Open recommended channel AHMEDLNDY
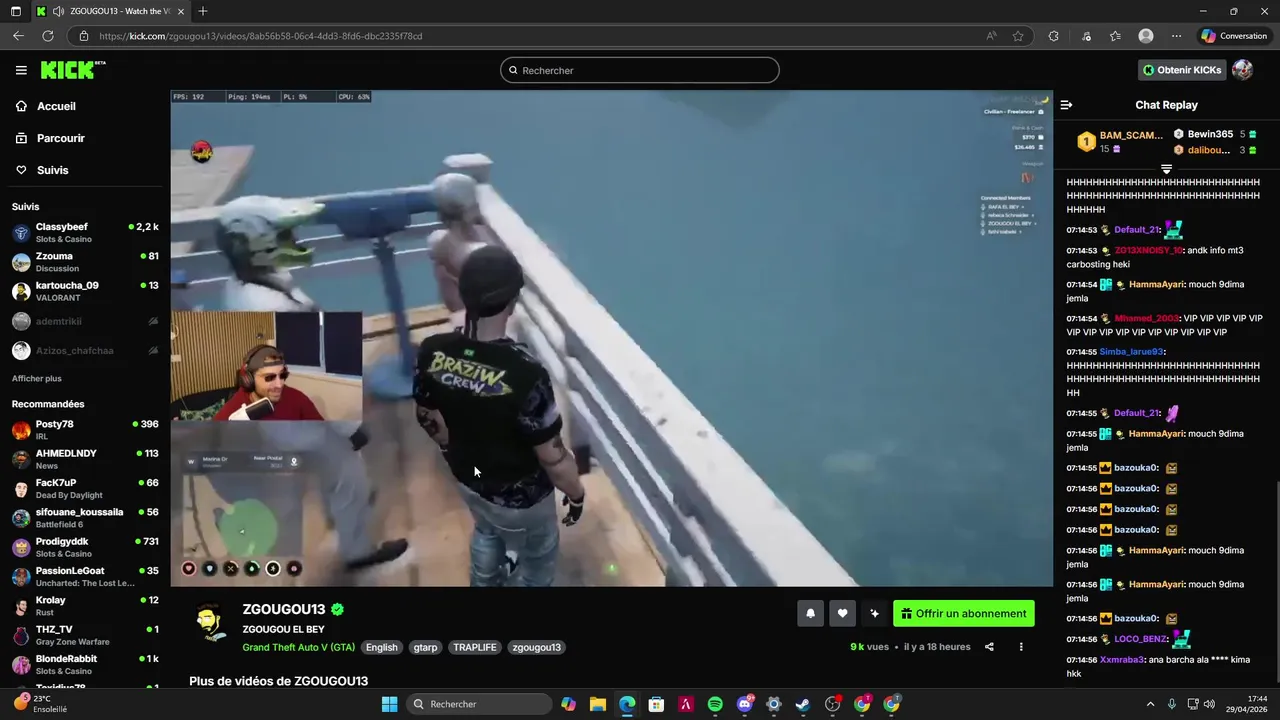 85,459
